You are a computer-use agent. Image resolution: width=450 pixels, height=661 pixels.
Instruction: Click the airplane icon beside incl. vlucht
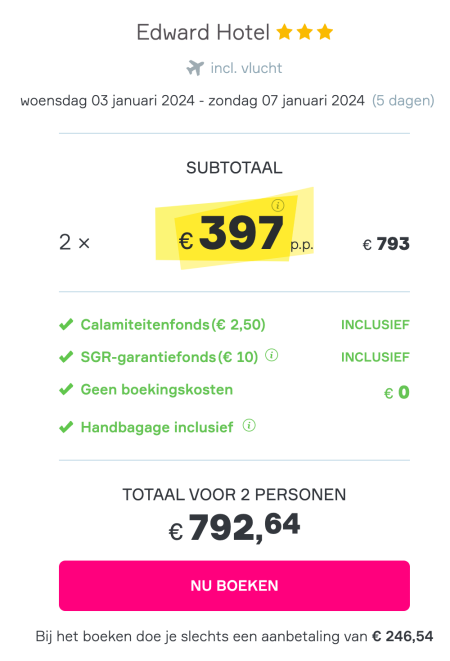click(x=195, y=68)
